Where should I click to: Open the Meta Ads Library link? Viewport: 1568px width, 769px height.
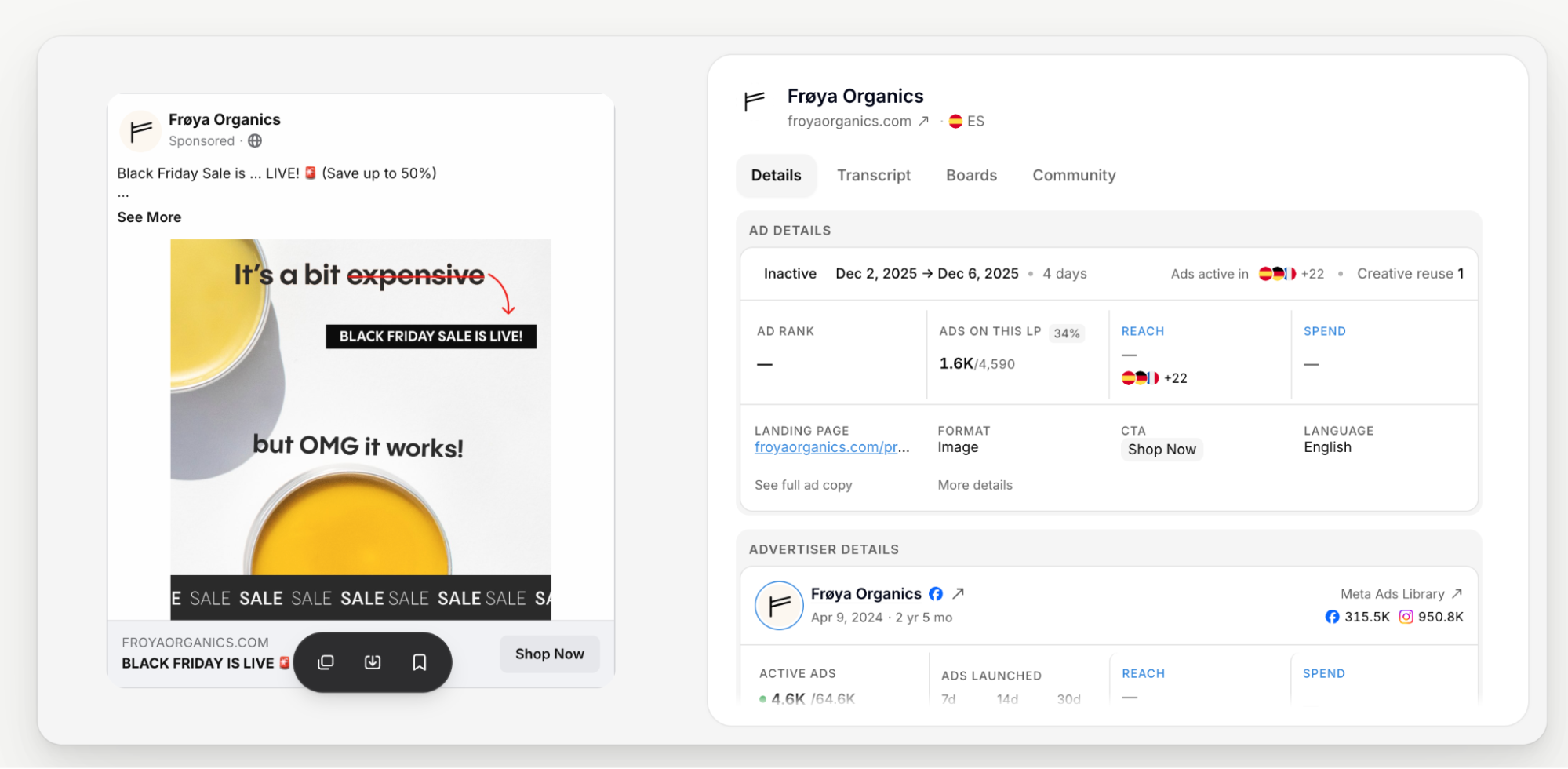[1392, 594]
